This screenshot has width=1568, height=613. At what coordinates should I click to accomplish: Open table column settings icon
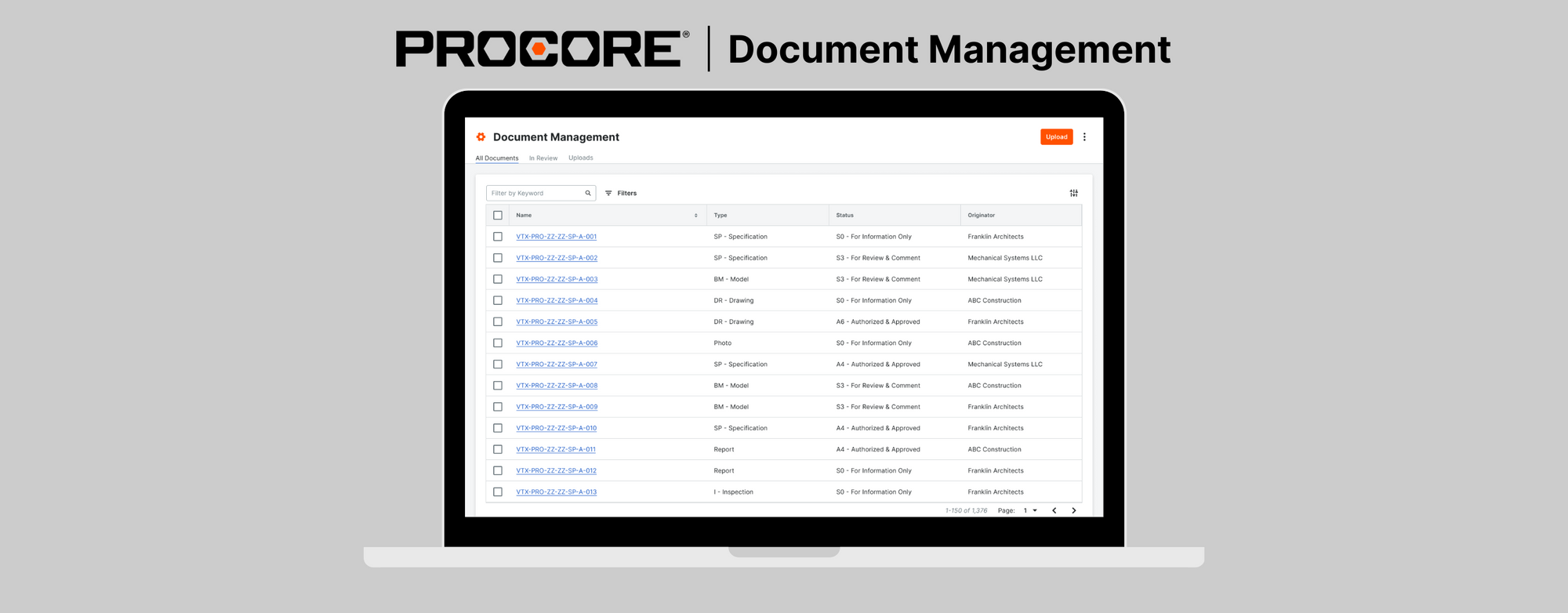point(1074,193)
